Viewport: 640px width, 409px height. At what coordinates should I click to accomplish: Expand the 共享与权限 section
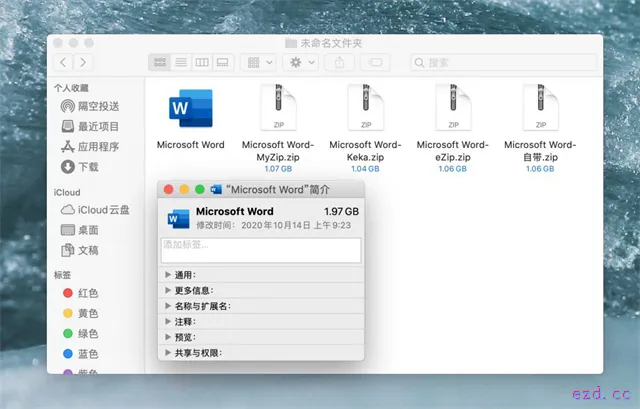click(168, 353)
